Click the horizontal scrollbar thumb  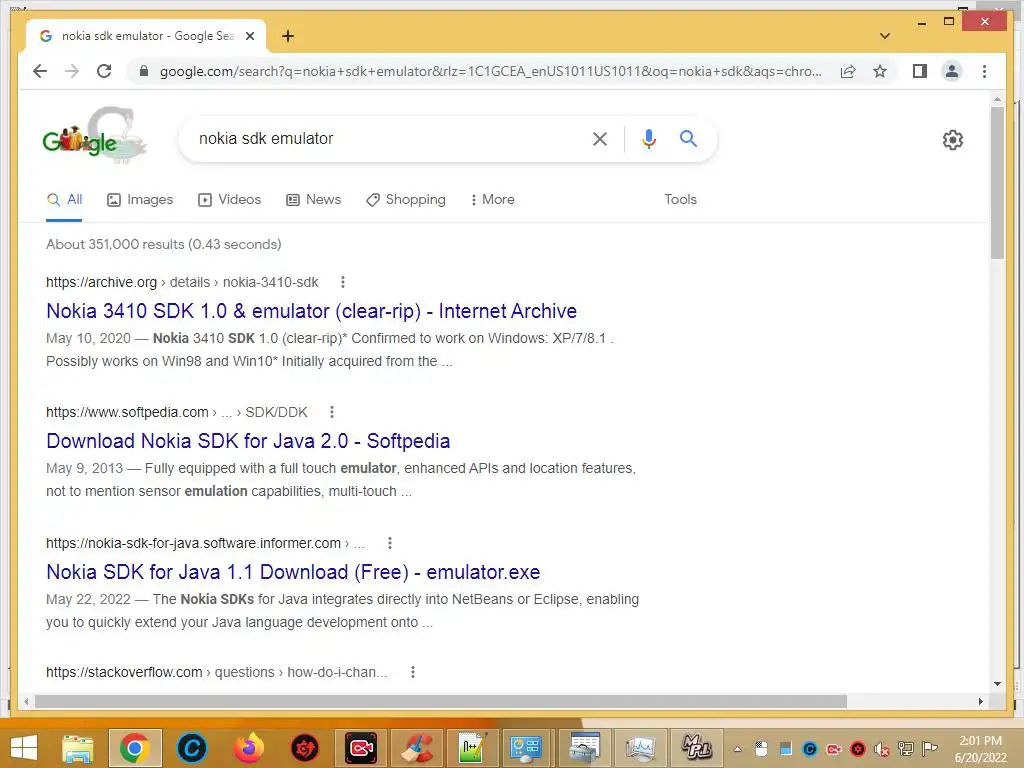click(x=440, y=701)
